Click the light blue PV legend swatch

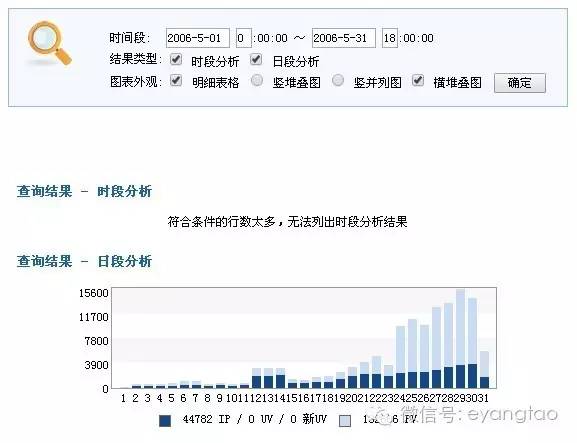pos(345,421)
